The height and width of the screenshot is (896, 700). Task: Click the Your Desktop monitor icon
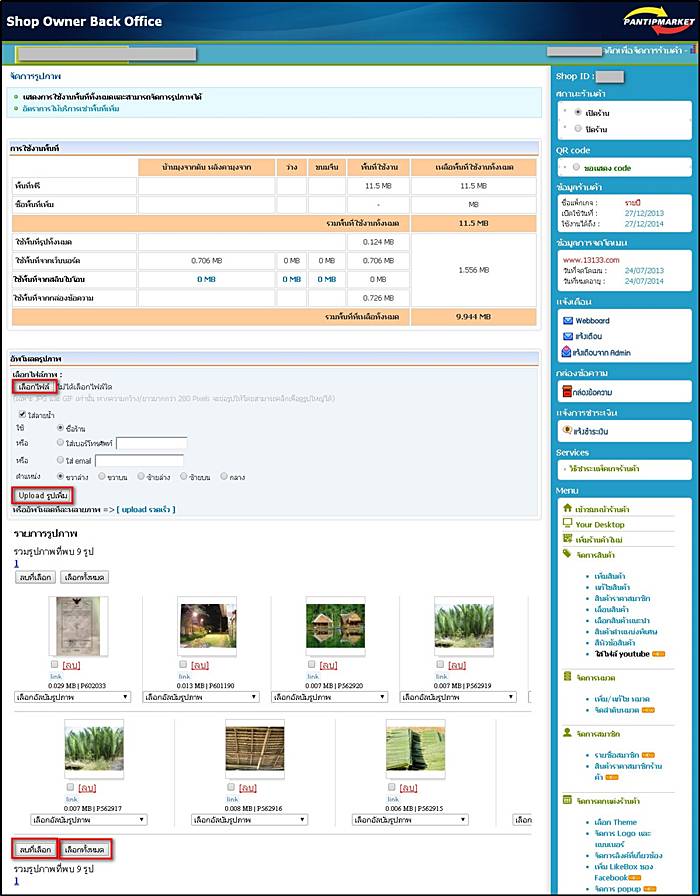click(567, 523)
